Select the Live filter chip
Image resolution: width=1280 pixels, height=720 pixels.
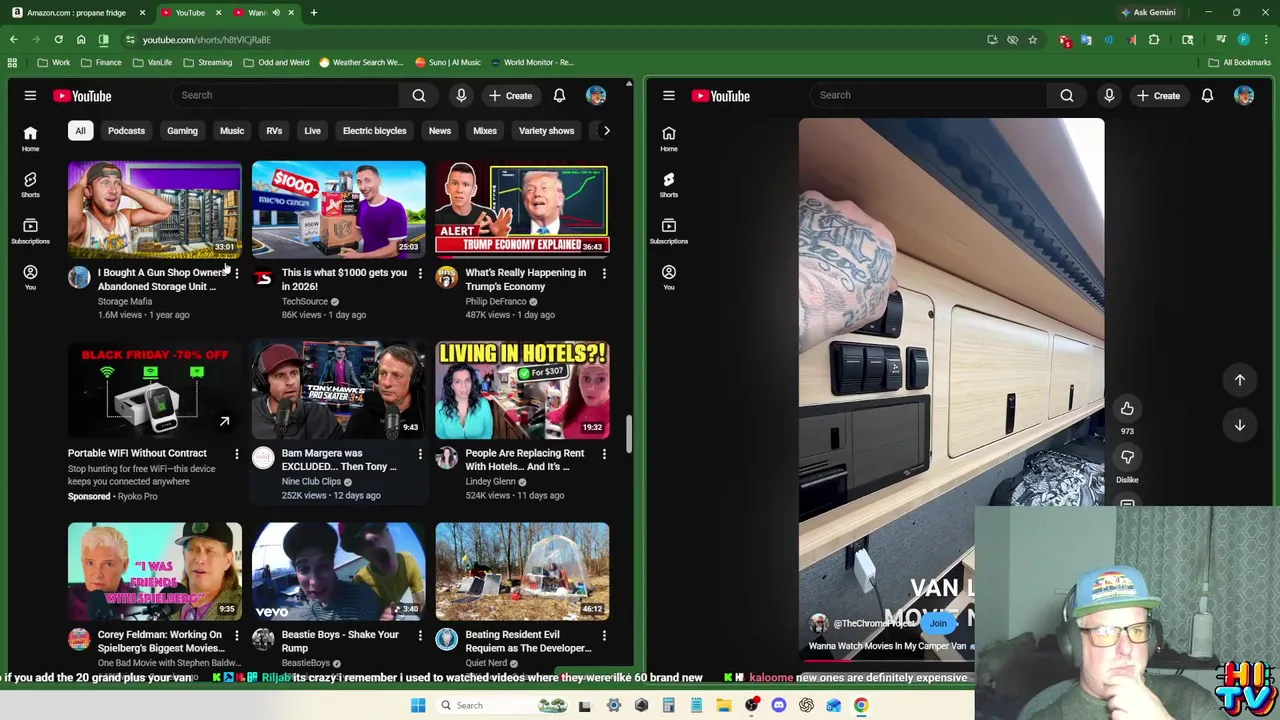pyautogui.click(x=312, y=131)
